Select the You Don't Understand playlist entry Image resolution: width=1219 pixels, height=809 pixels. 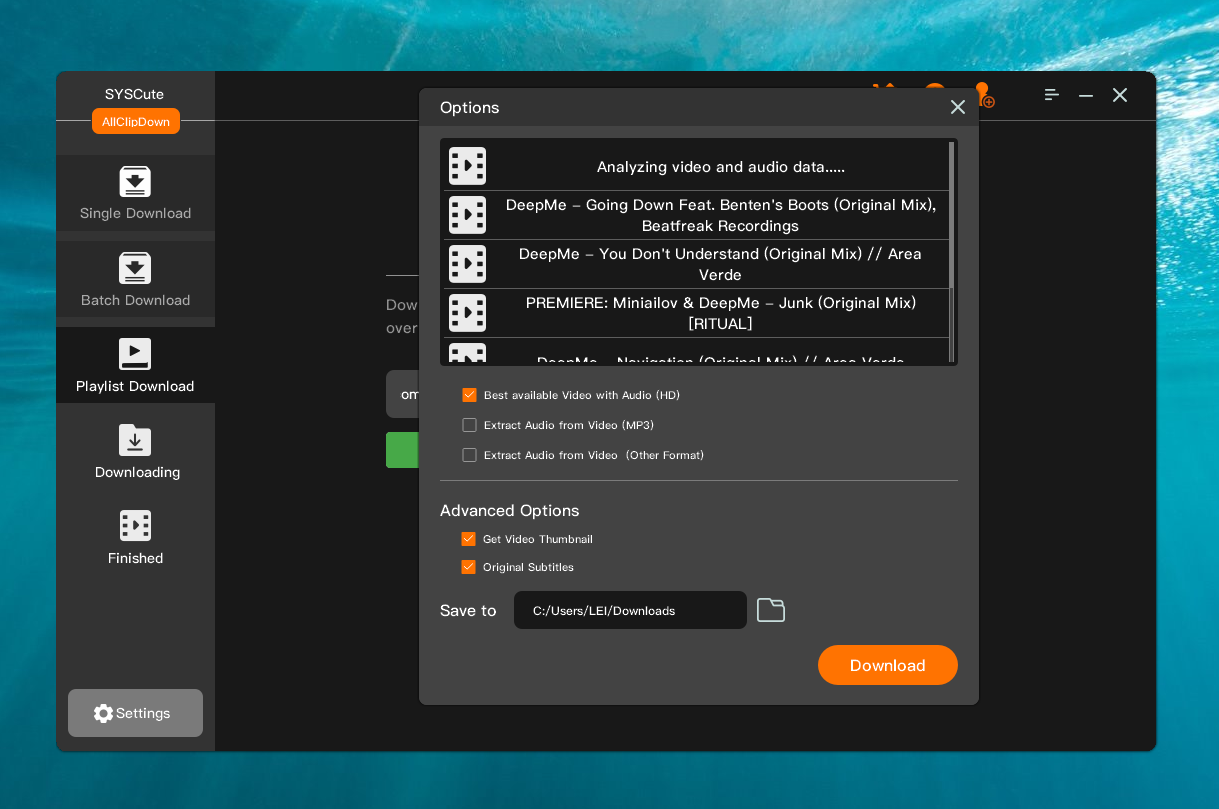point(719,264)
